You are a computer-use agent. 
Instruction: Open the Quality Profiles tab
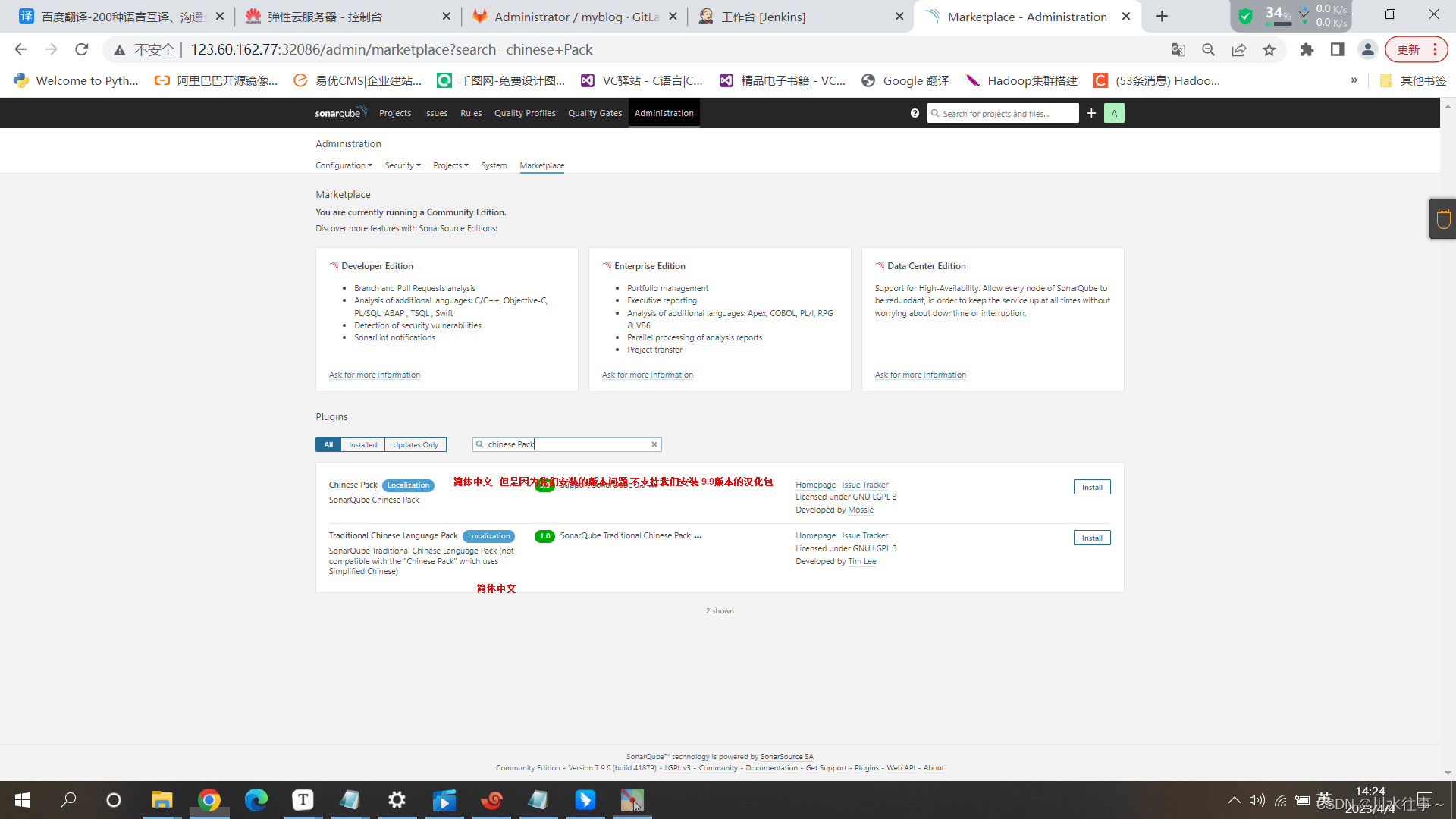point(525,113)
